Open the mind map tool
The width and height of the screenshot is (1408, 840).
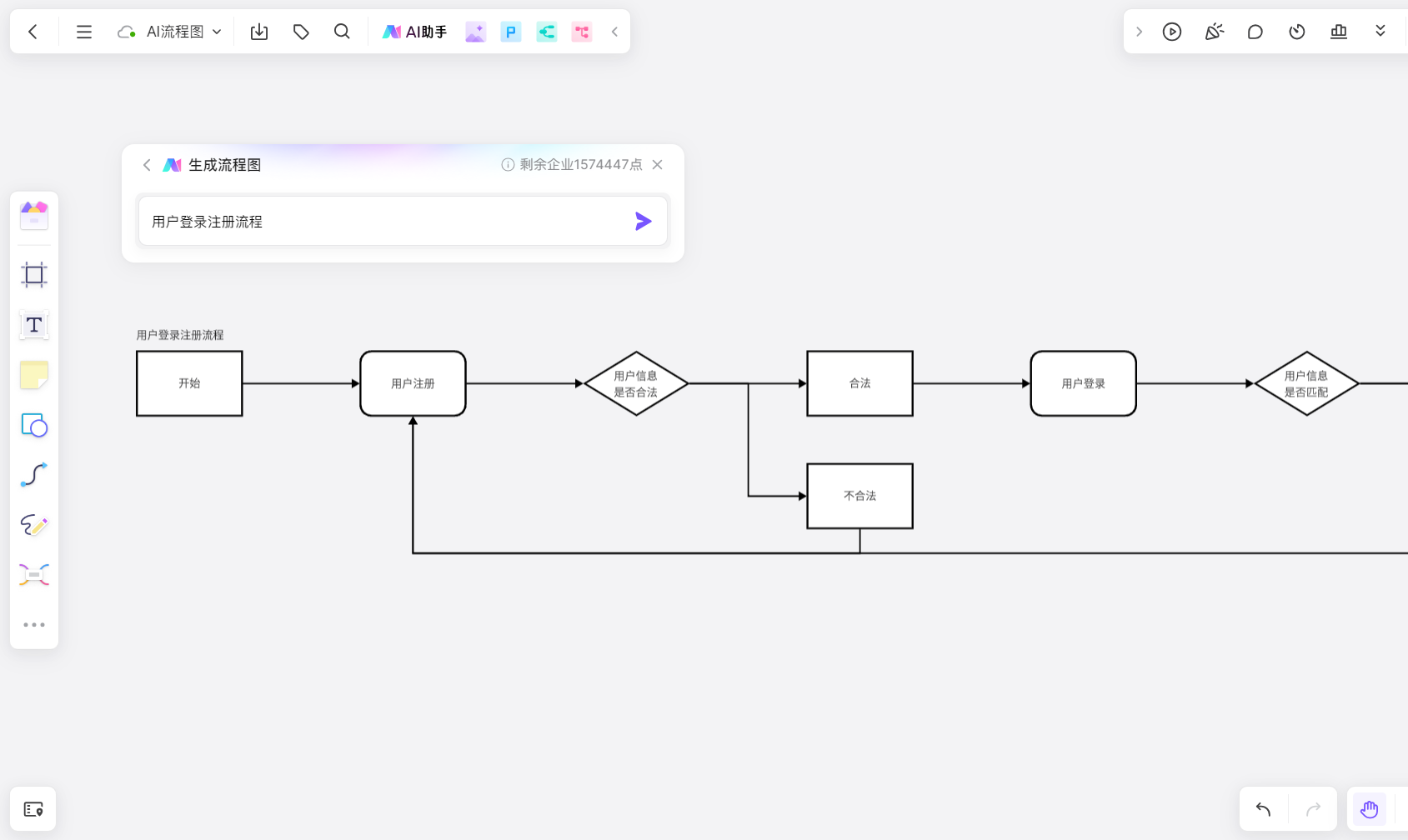(34, 575)
